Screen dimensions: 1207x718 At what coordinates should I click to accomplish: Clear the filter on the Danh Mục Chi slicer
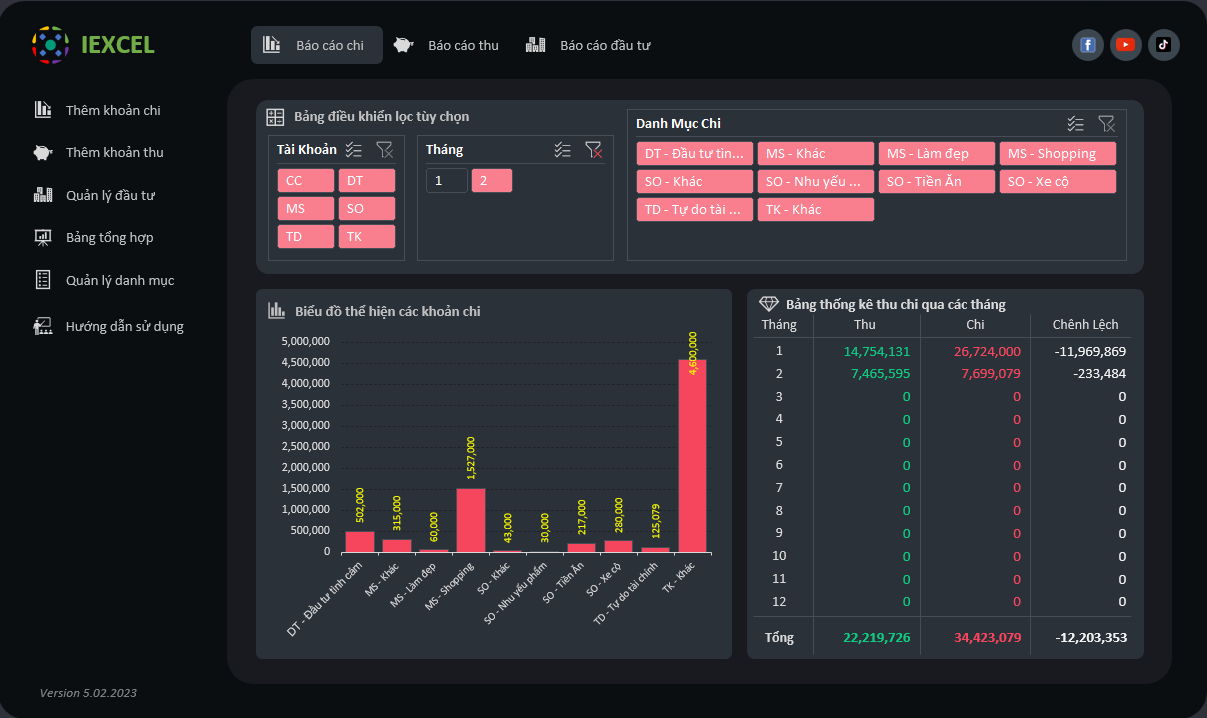pos(1107,124)
